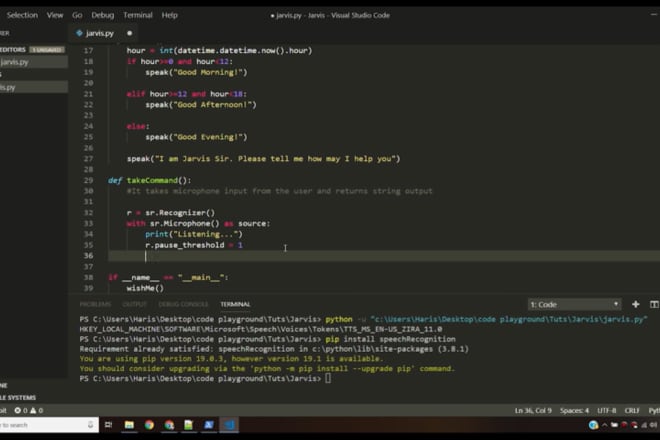
Task: Click 'r.pause_threshold' code line
Action: (194, 245)
